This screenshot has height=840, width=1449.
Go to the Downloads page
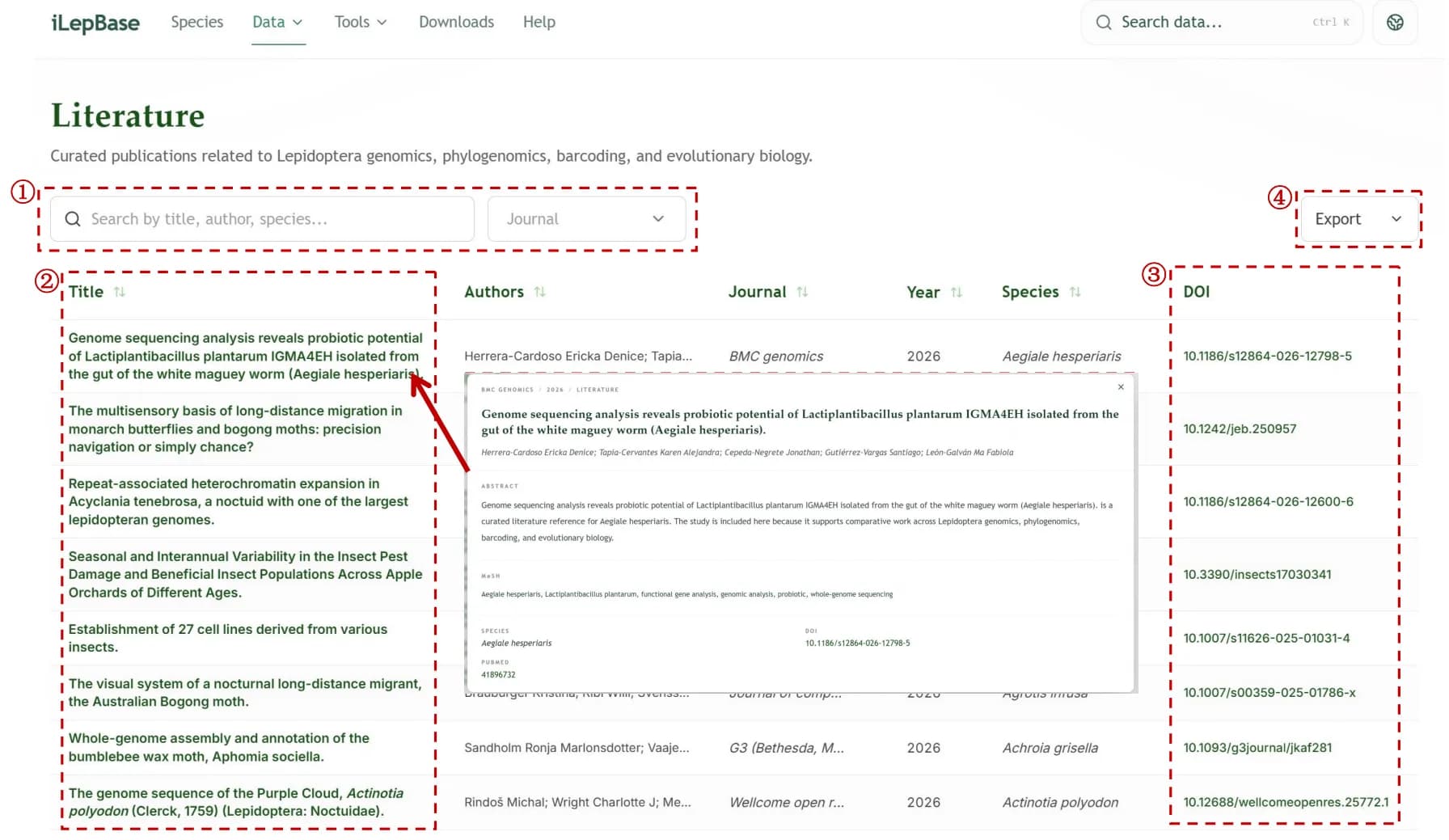coord(456,22)
